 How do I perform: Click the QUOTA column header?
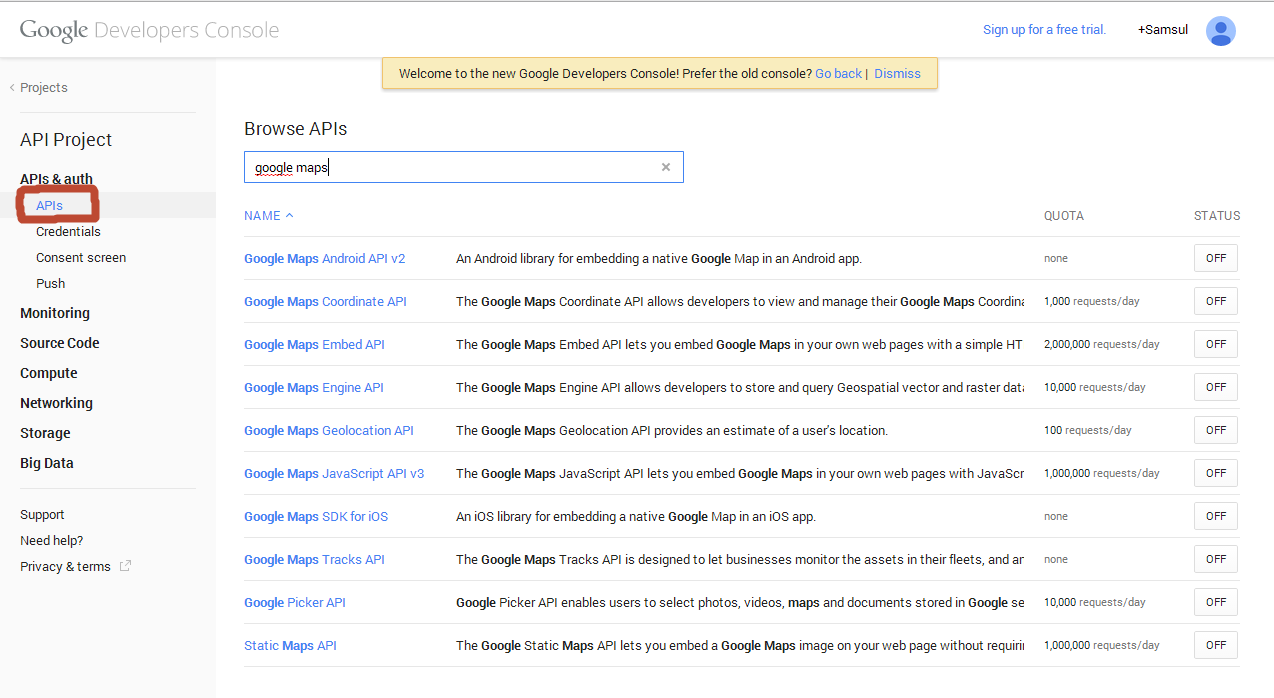(x=1064, y=216)
